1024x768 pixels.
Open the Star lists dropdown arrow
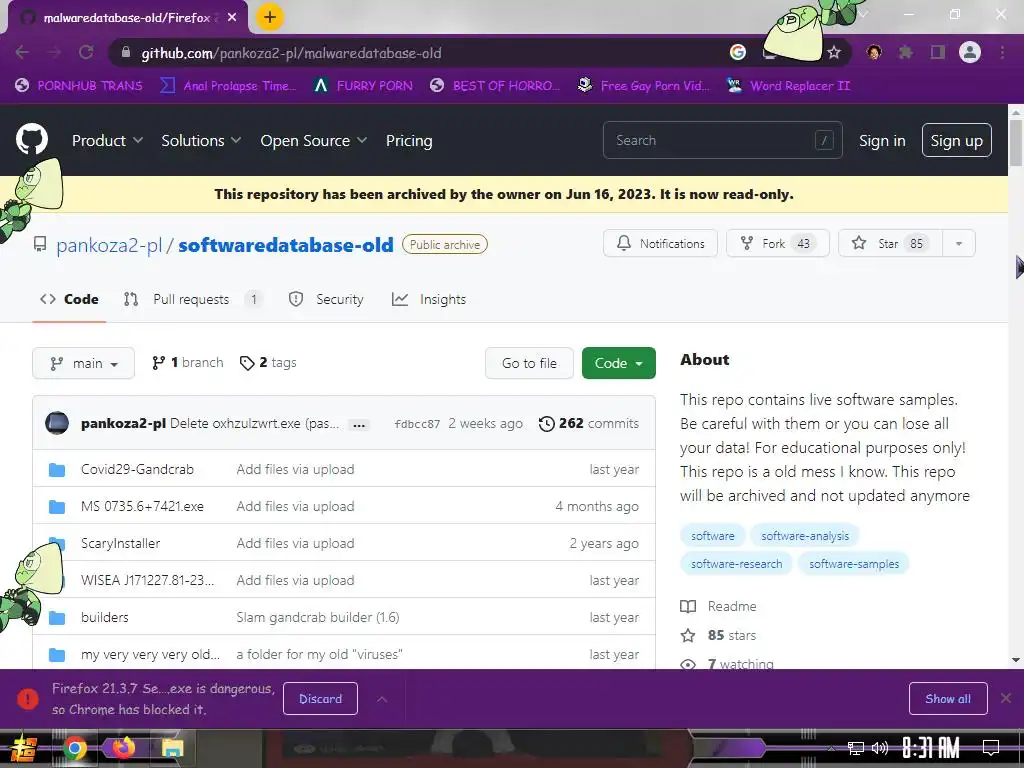(959, 244)
